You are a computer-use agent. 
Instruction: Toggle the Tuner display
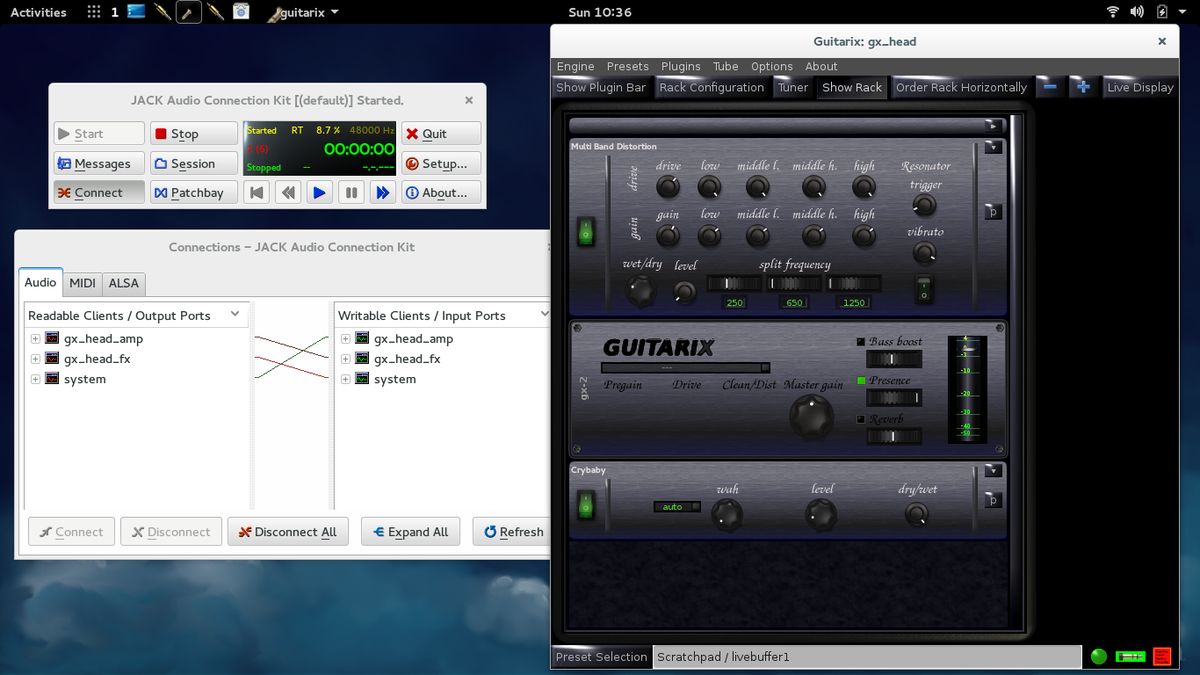pyautogui.click(x=793, y=87)
